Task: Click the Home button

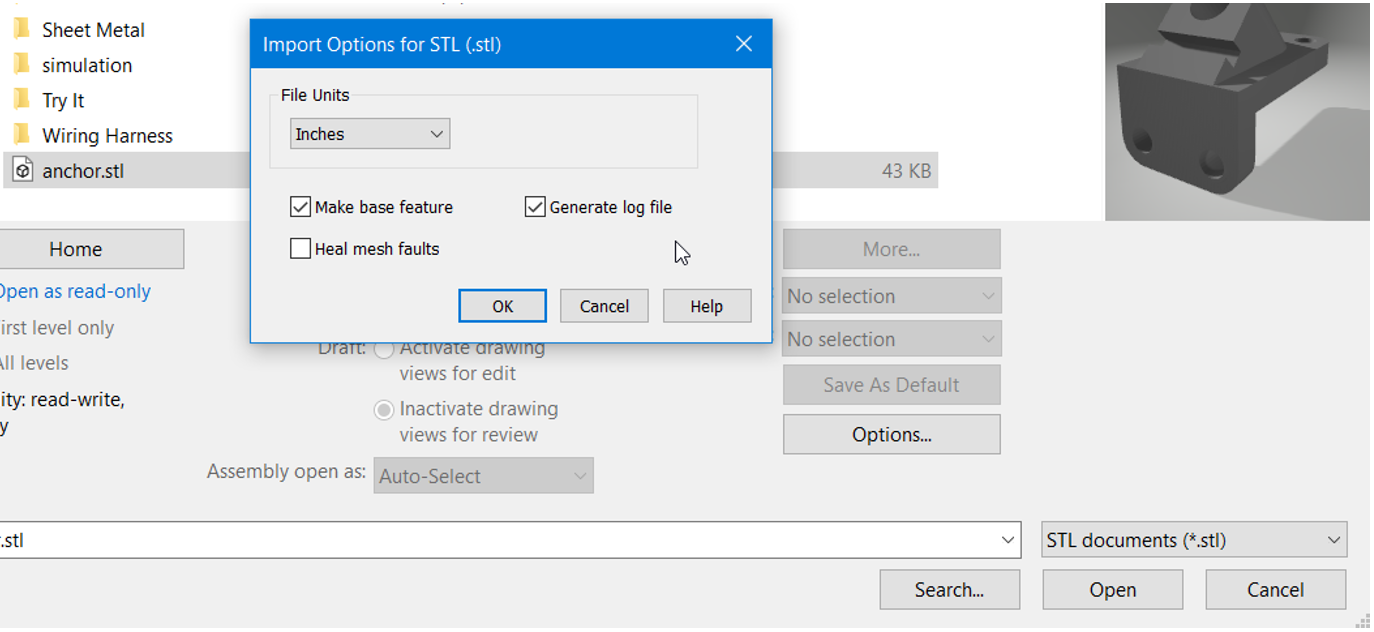Action: 91,248
